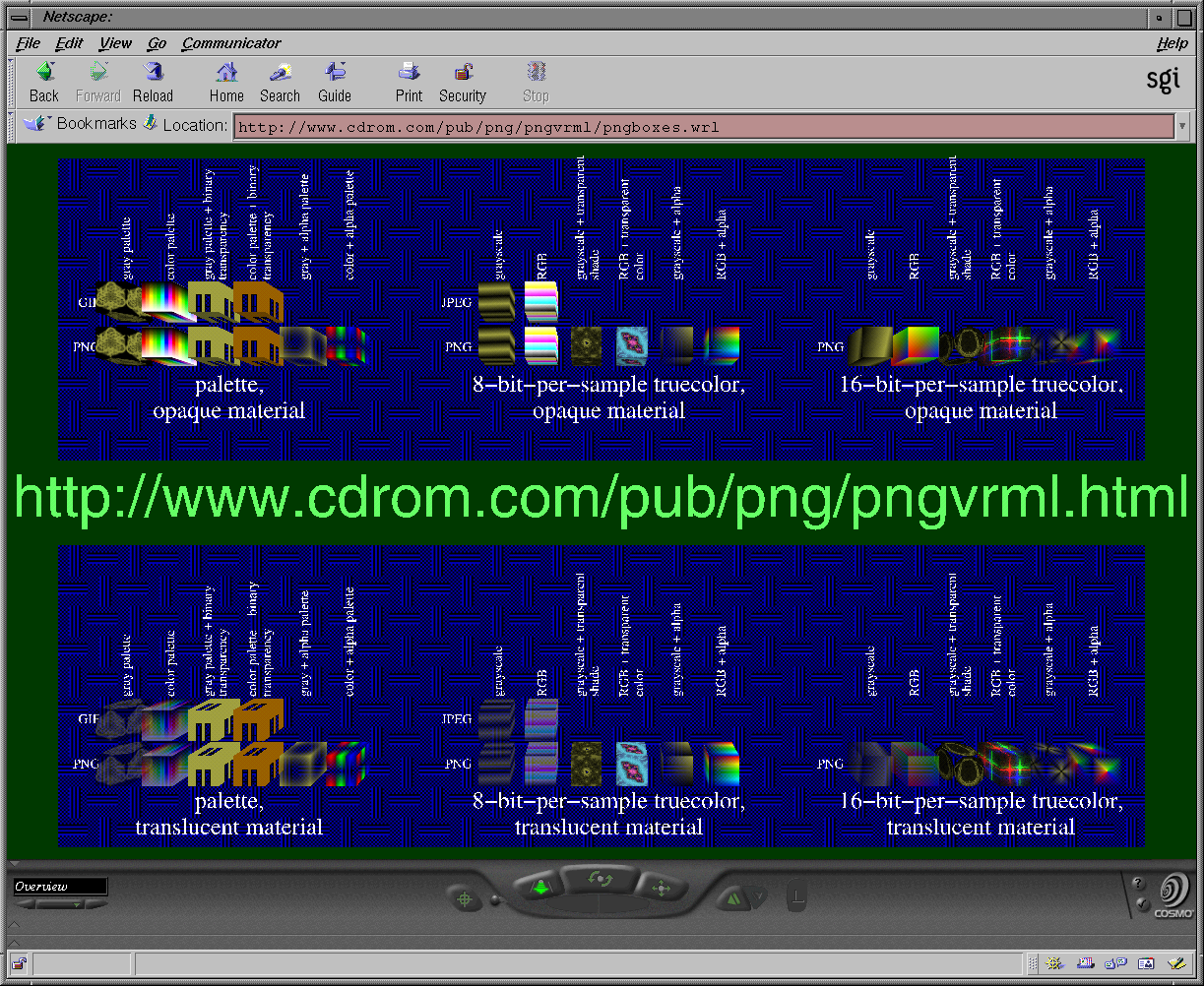Toggle the component bar grip handle
The width and height of the screenshot is (1204, 986).
(1031, 963)
